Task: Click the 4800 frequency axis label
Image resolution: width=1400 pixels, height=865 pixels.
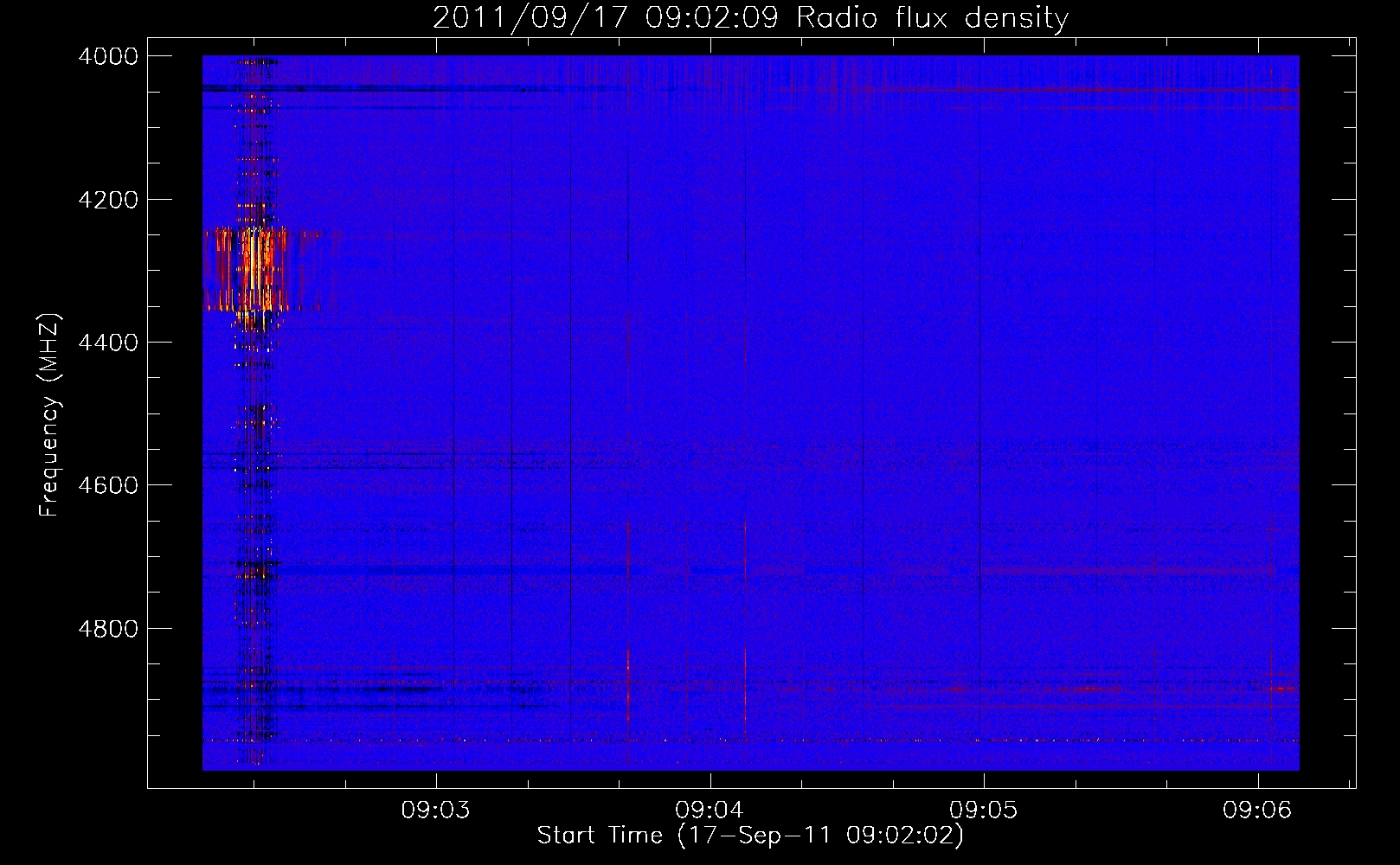Action: coord(108,629)
